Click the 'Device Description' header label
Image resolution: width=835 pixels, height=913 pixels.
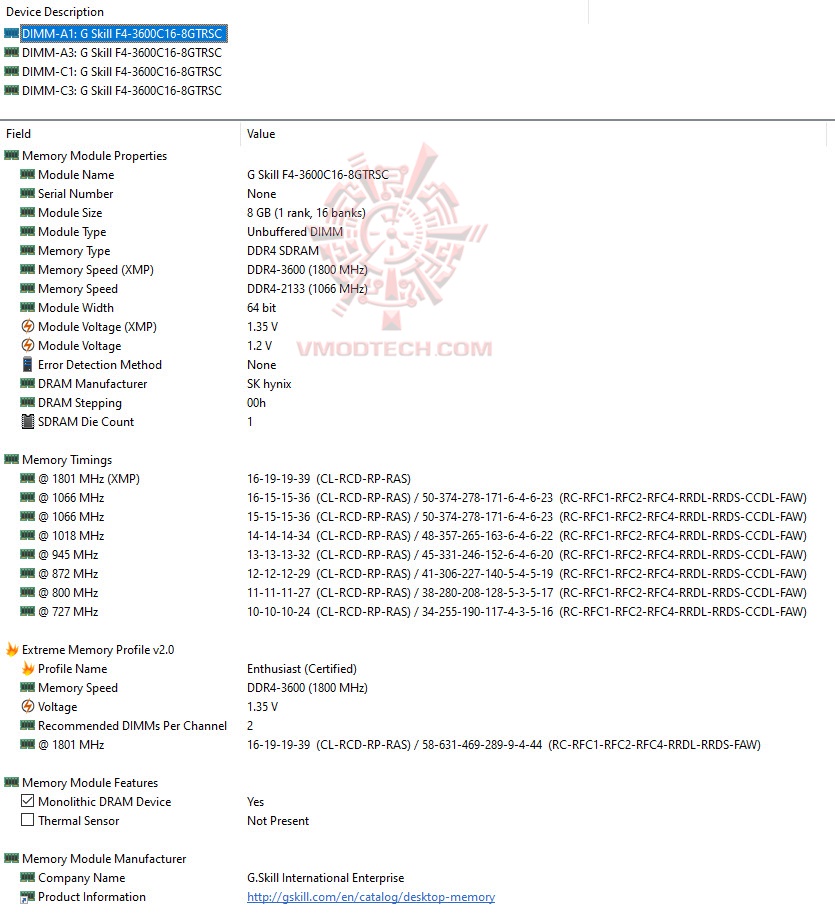tap(55, 12)
